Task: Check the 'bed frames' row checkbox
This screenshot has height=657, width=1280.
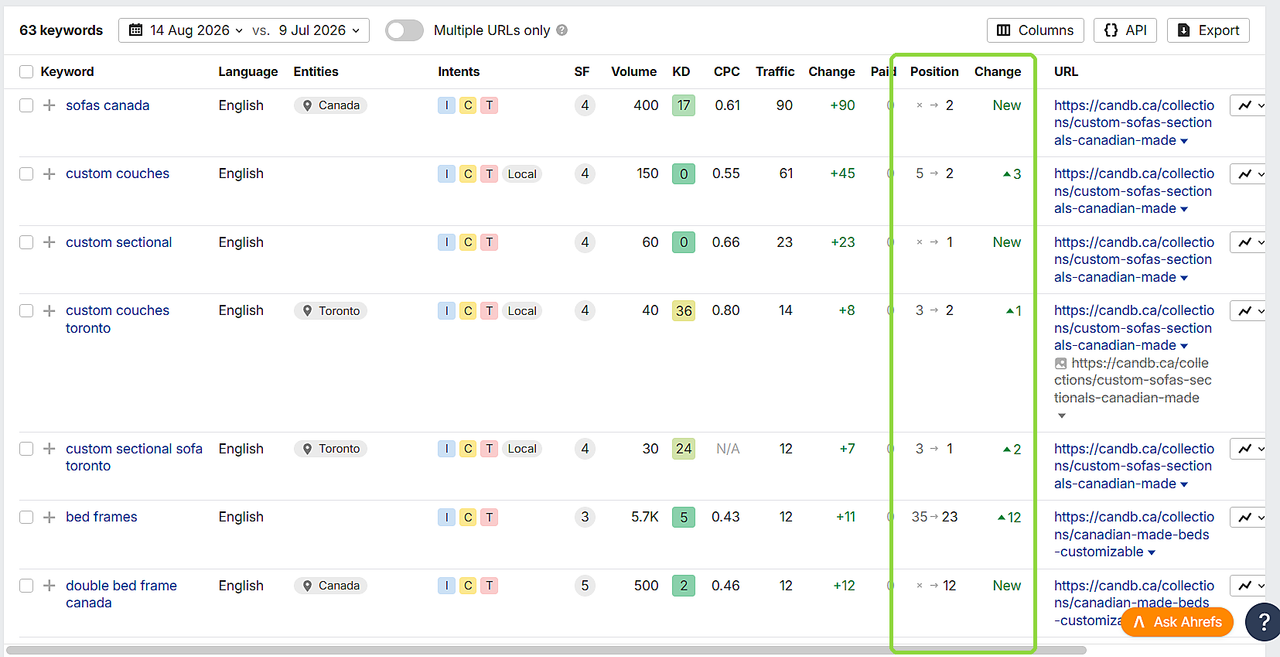Action: (x=26, y=517)
